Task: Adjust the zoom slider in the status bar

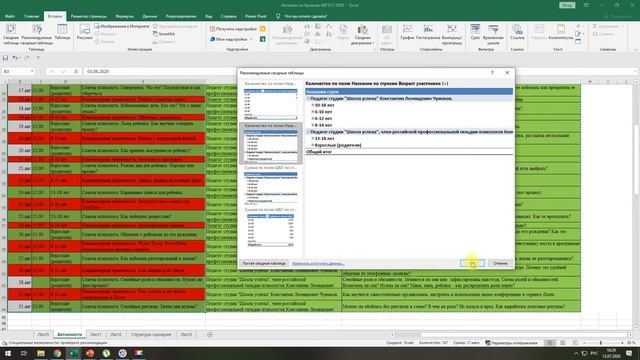Action: pyautogui.click(x=600, y=343)
